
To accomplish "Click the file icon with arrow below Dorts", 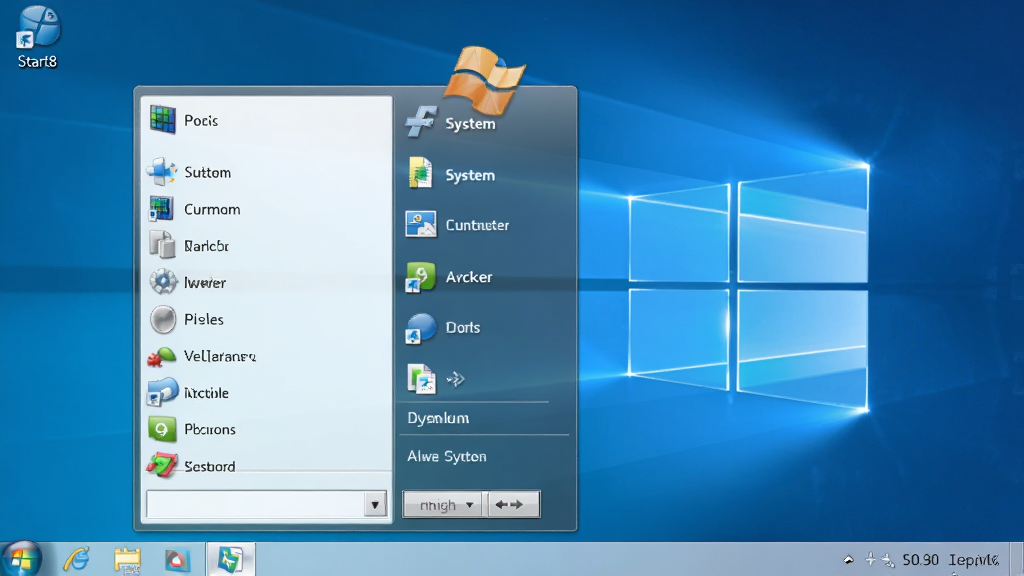I will (x=421, y=379).
